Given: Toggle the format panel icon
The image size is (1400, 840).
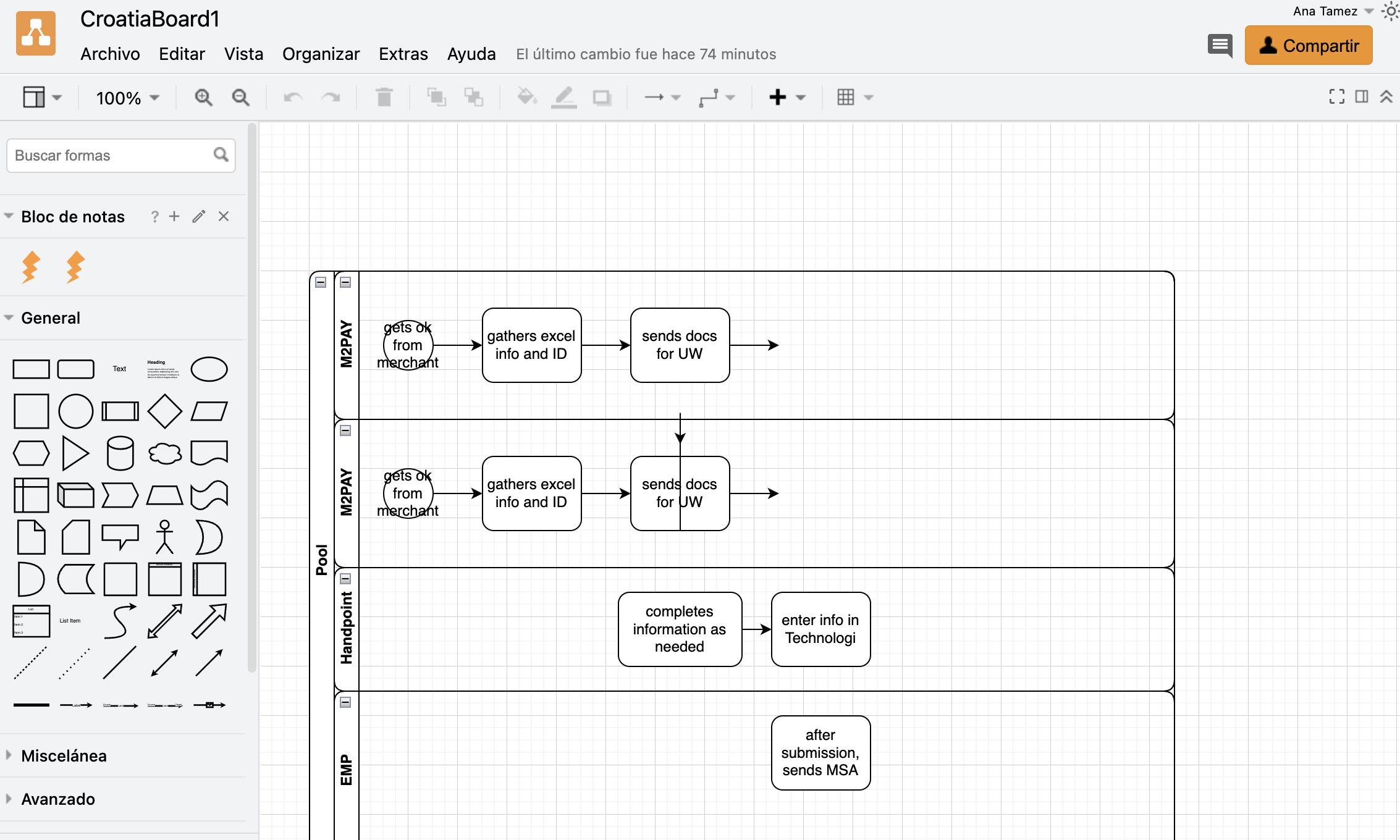Looking at the screenshot, I should click(x=1362, y=96).
